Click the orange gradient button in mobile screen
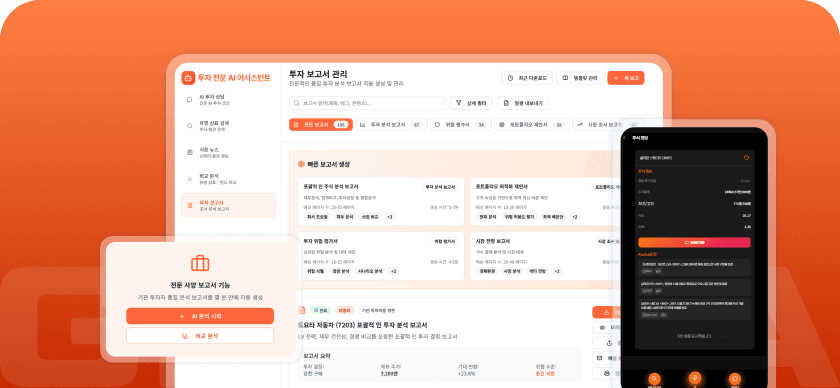Viewport: 840px width, 388px height. pyautogui.click(x=694, y=242)
